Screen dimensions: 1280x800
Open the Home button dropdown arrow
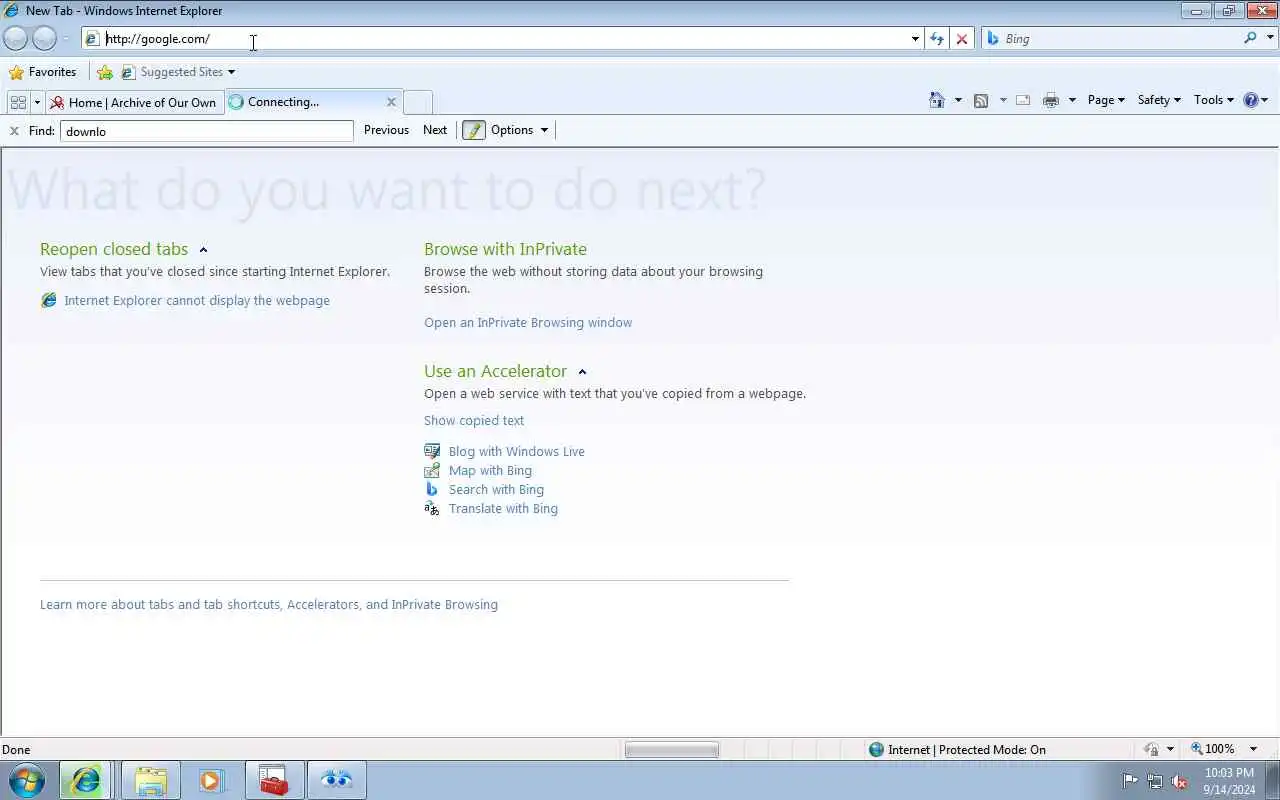(x=958, y=100)
